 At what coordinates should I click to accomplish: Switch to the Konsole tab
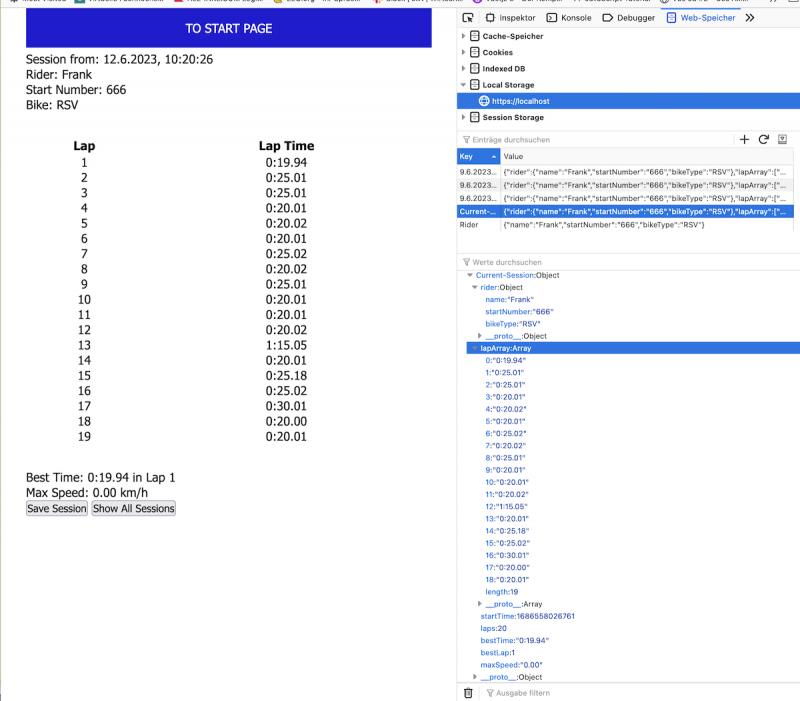click(x=569, y=18)
